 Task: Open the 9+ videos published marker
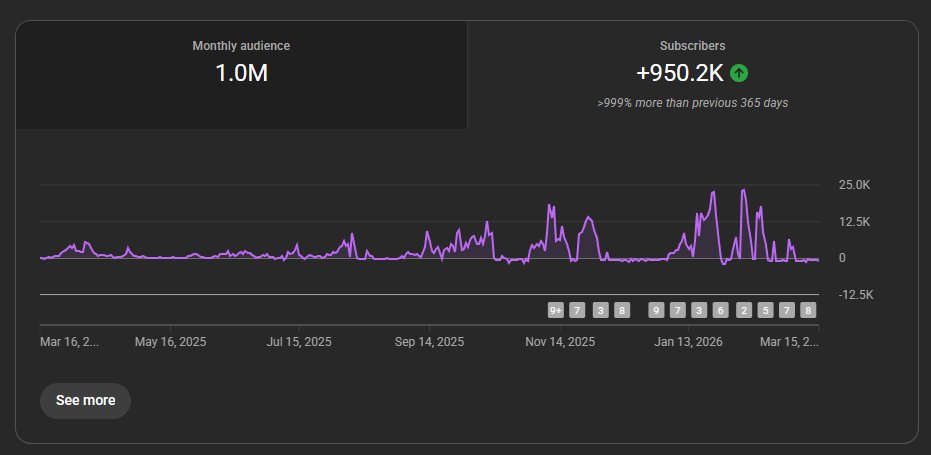click(x=556, y=310)
